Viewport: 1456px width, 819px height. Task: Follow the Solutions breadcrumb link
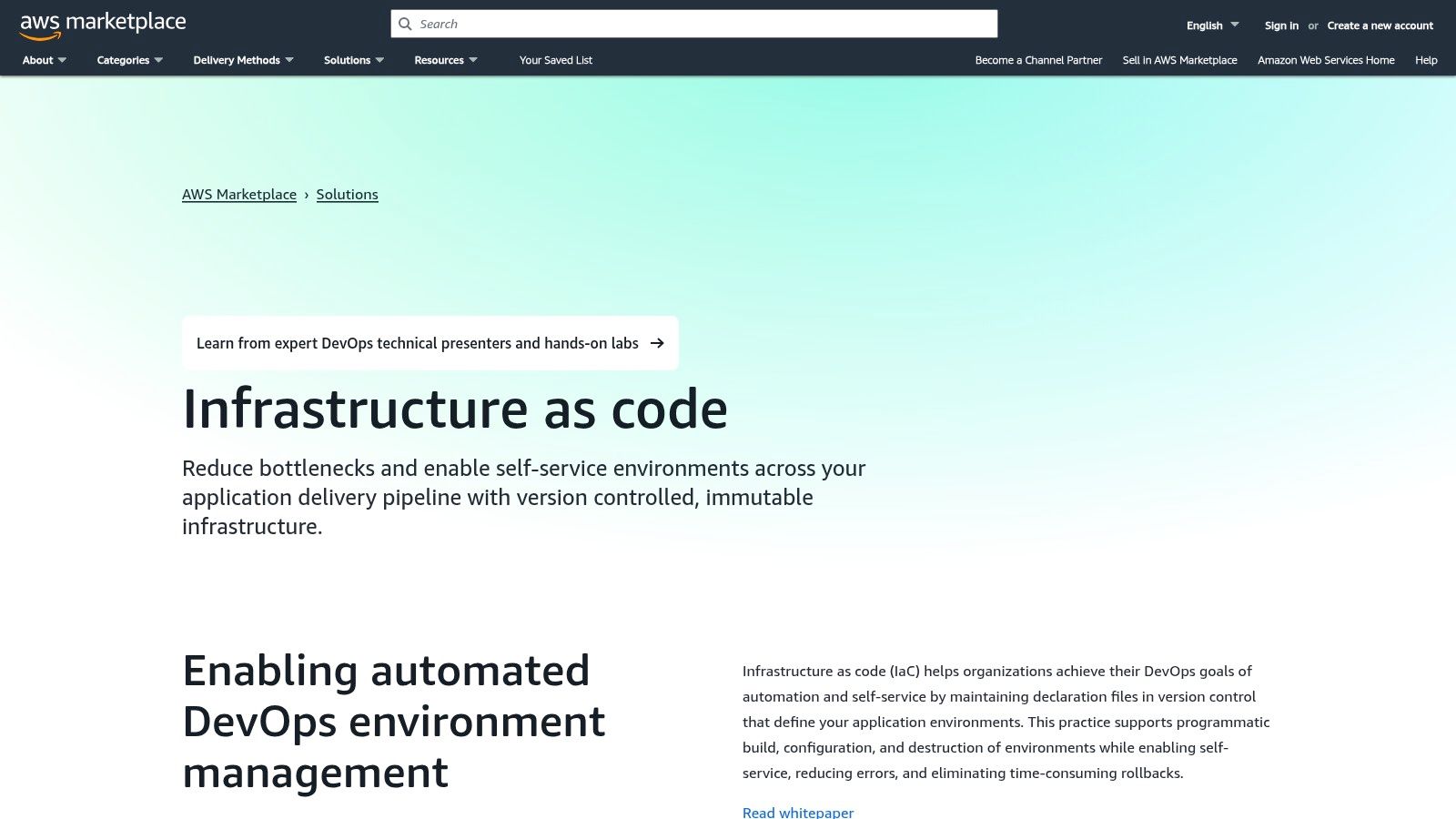click(x=348, y=195)
